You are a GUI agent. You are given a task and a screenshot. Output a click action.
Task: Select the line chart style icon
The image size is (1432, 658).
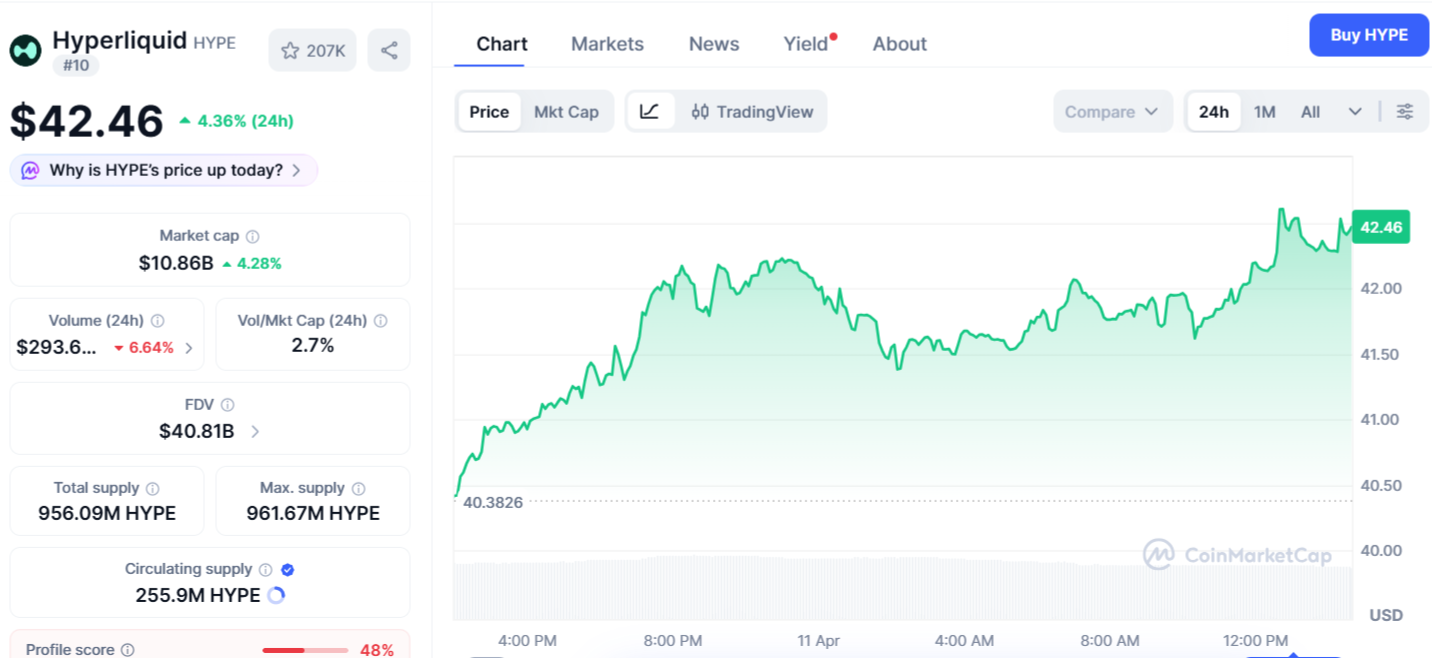click(651, 111)
